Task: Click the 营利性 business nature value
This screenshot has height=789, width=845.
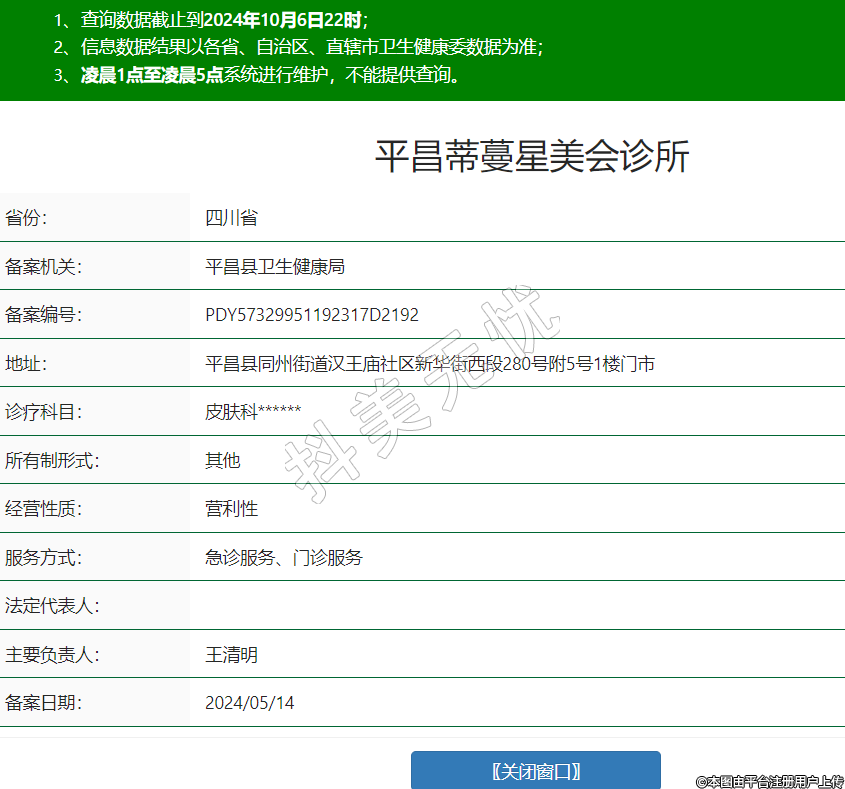Action: pyautogui.click(x=231, y=509)
